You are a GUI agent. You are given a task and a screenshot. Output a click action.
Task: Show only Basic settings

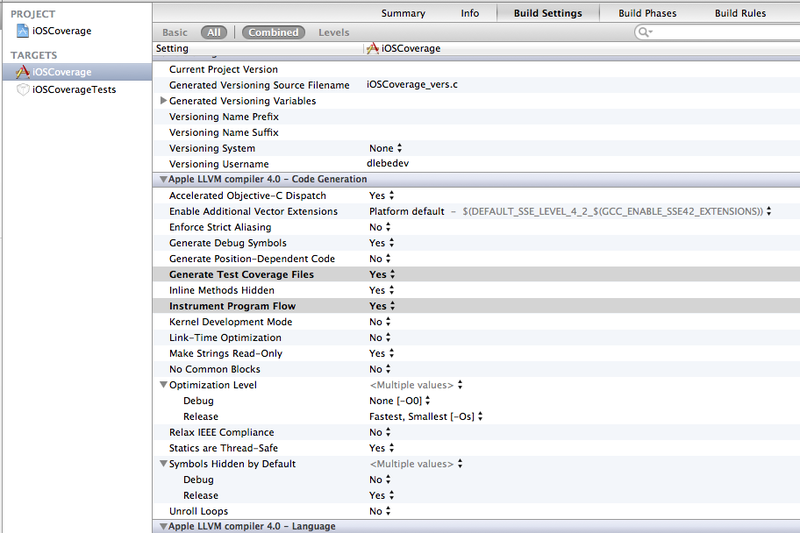point(175,32)
